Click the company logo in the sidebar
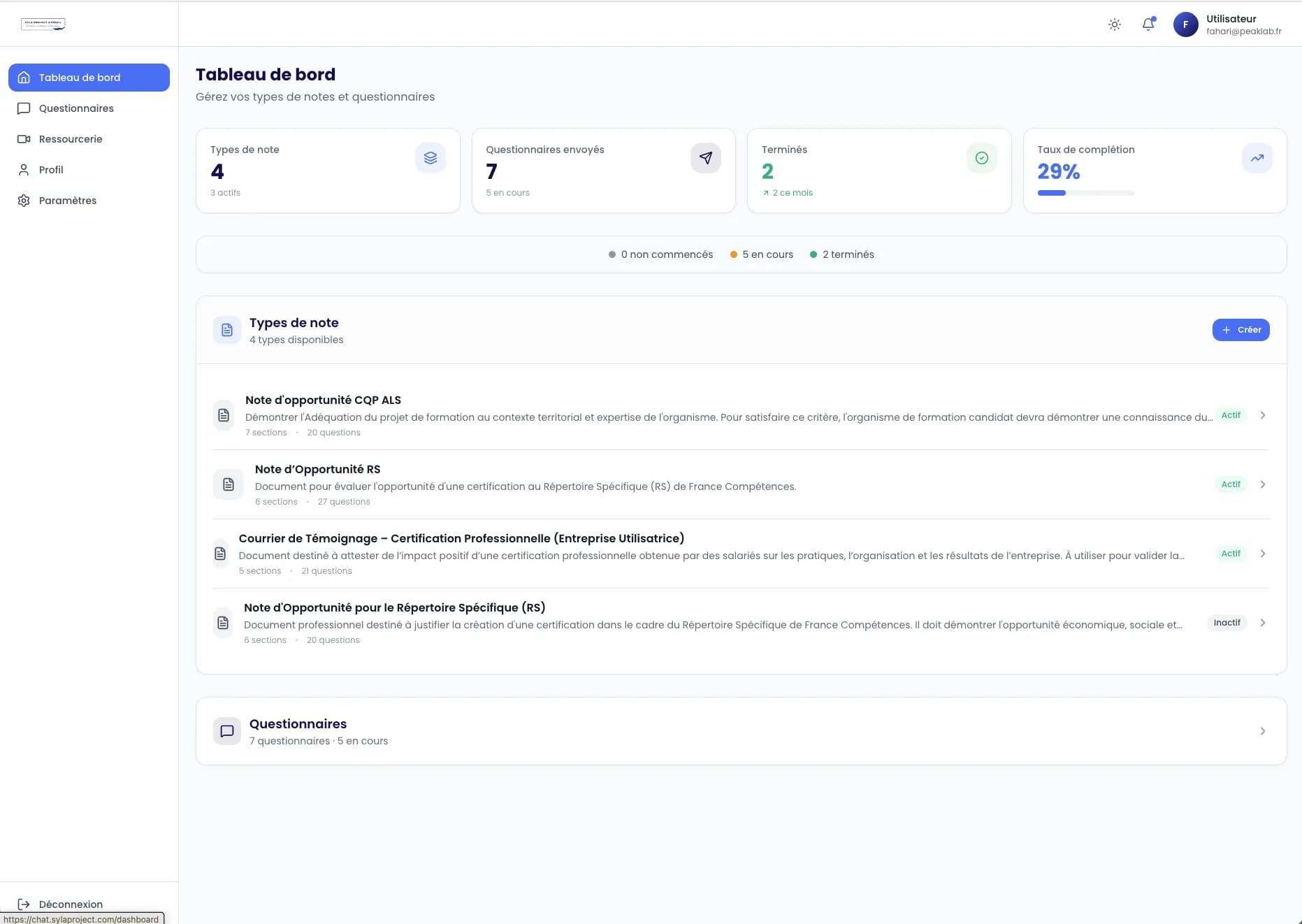The width and height of the screenshot is (1302, 924). pyautogui.click(x=43, y=24)
